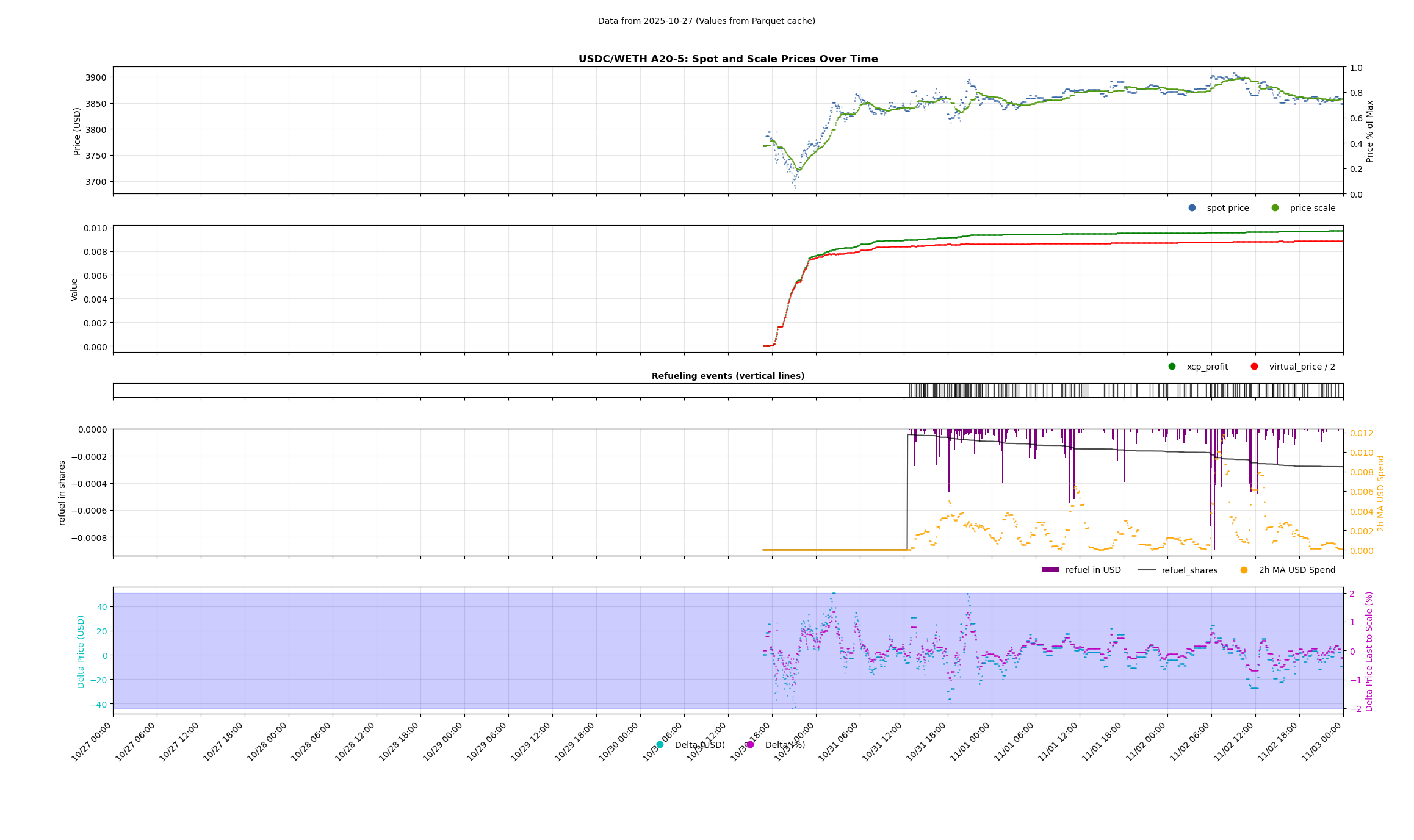Click the cyan Delta (USD) legend marker

[660, 745]
